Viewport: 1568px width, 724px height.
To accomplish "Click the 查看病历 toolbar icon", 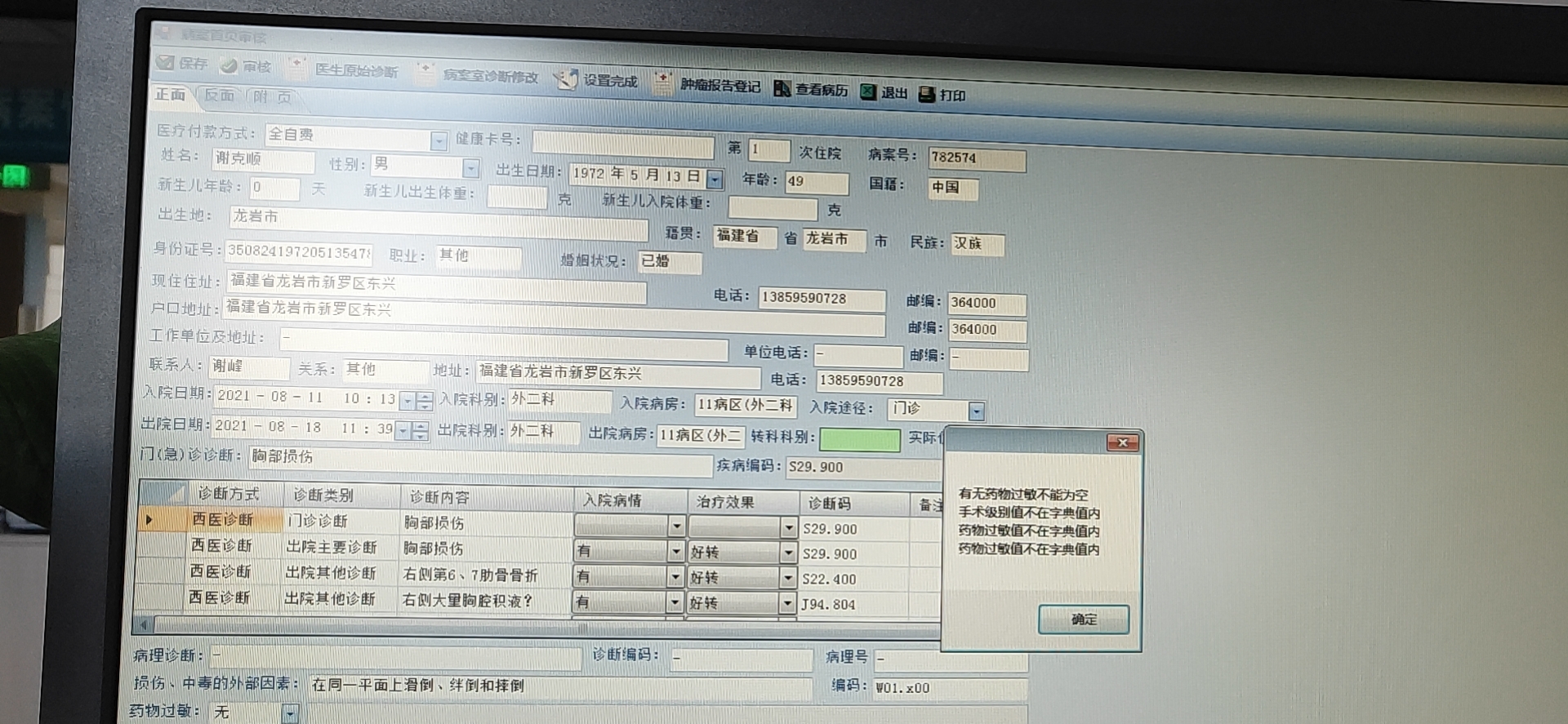I will [782, 88].
